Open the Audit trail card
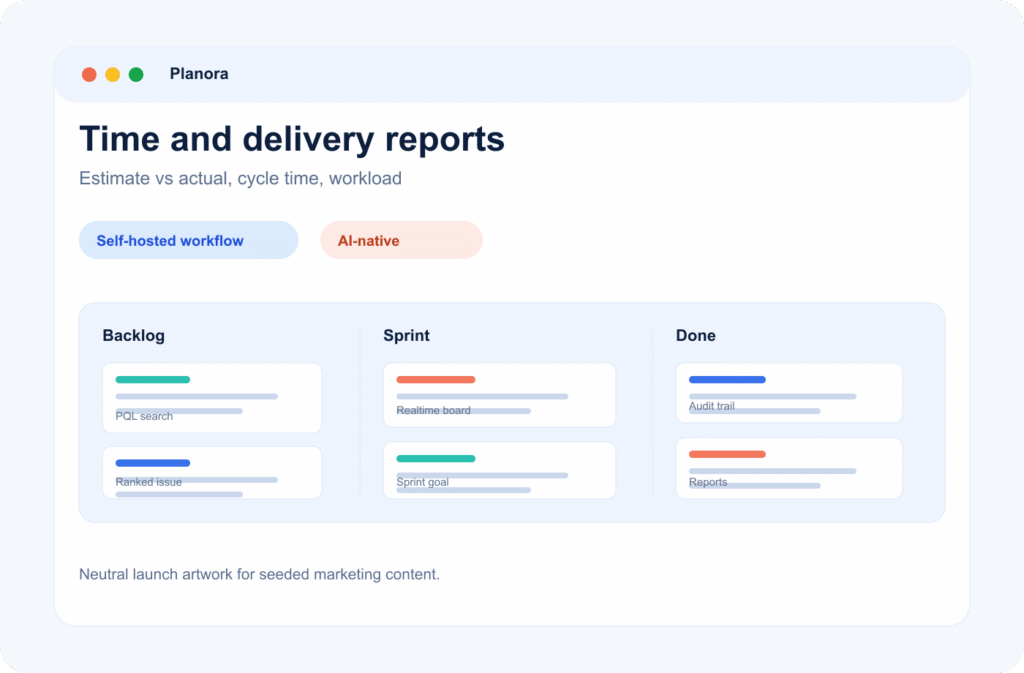 coord(789,393)
